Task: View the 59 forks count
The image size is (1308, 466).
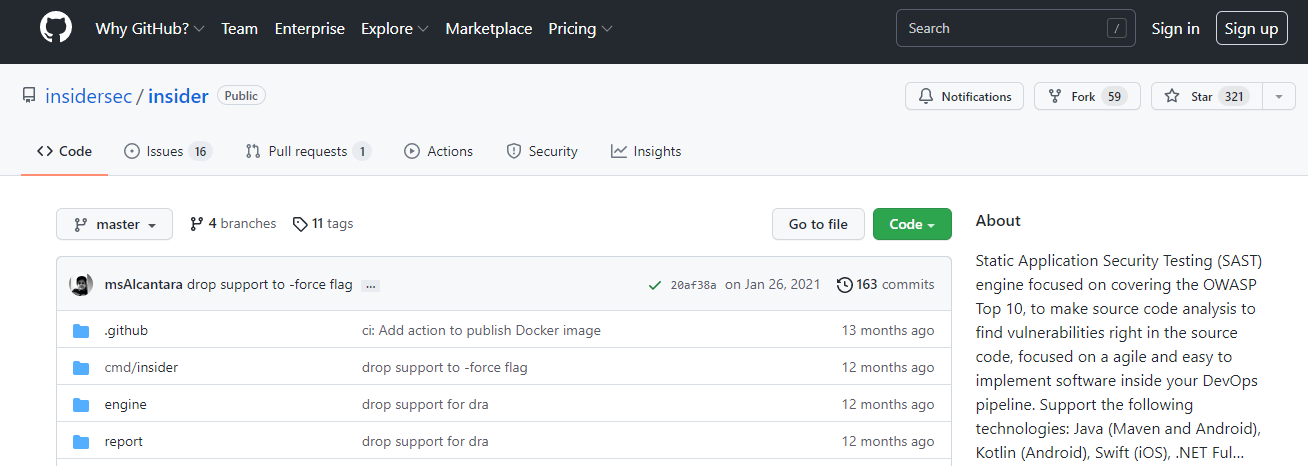Action: click(x=1114, y=96)
